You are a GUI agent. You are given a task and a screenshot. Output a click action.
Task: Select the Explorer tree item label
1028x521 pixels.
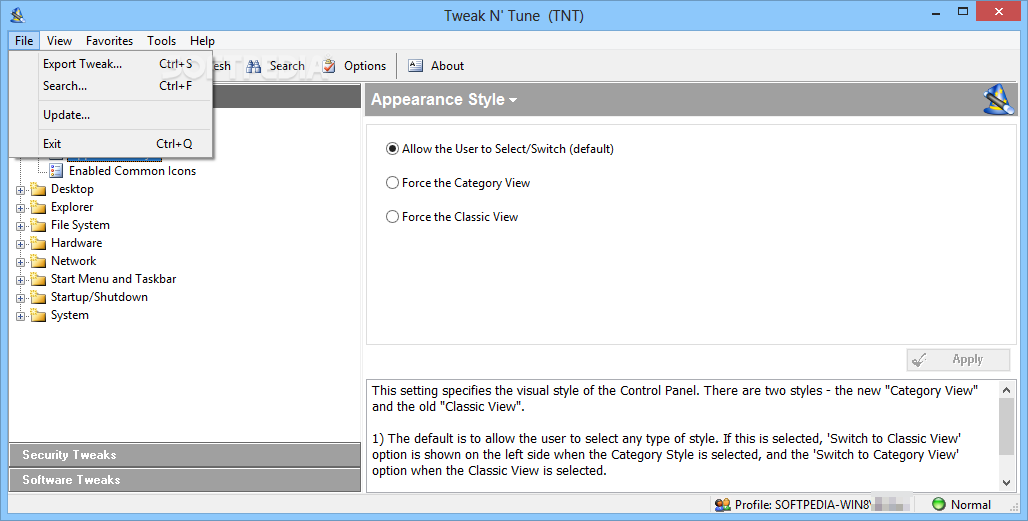72,207
